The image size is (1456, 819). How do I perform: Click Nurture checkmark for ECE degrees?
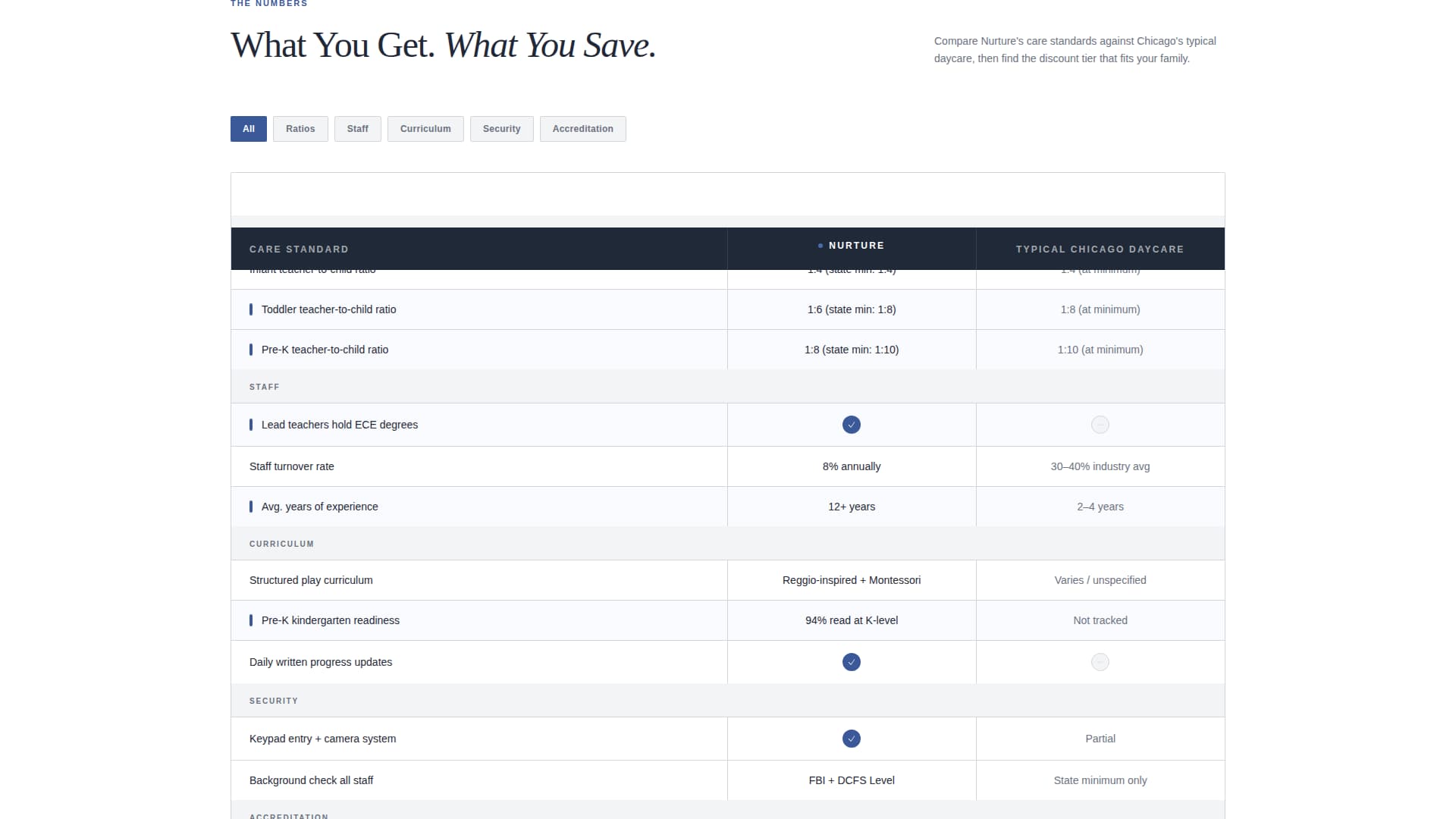pos(852,425)
